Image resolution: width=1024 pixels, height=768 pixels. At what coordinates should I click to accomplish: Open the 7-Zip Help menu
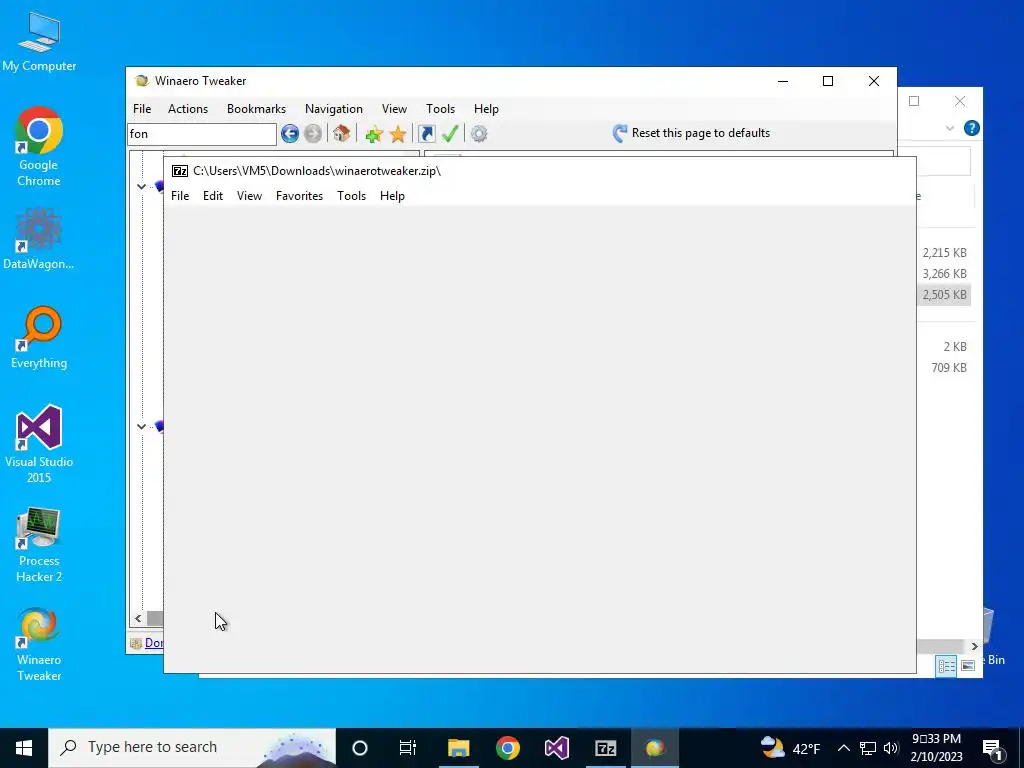pyautogui.click(x=392, y=196)
